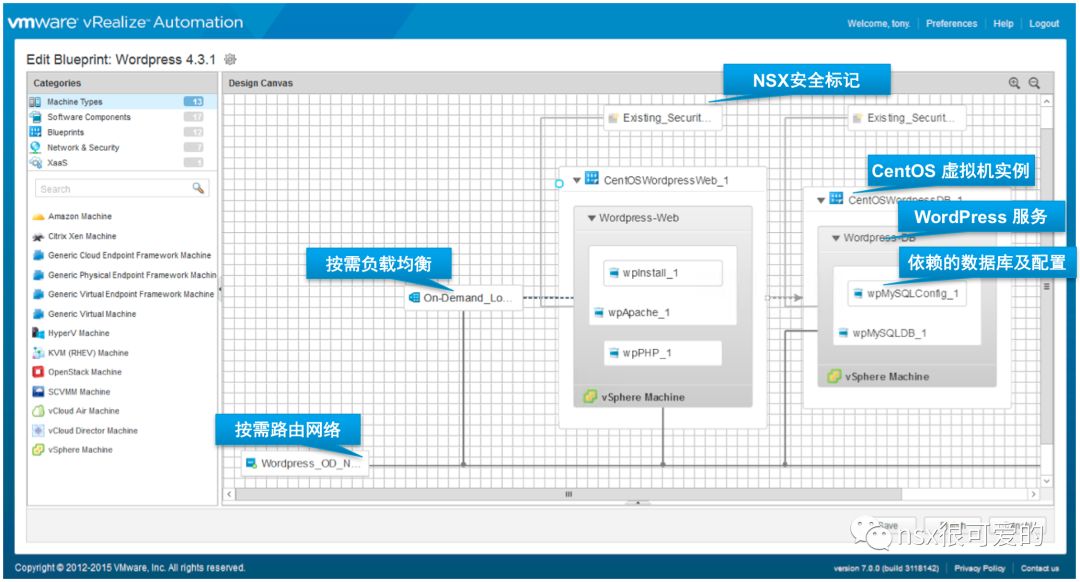The width and height of the screenshot is (1080, 582).
Task: Click the vCloud Air Machine icon
Action: pos(38,411)
